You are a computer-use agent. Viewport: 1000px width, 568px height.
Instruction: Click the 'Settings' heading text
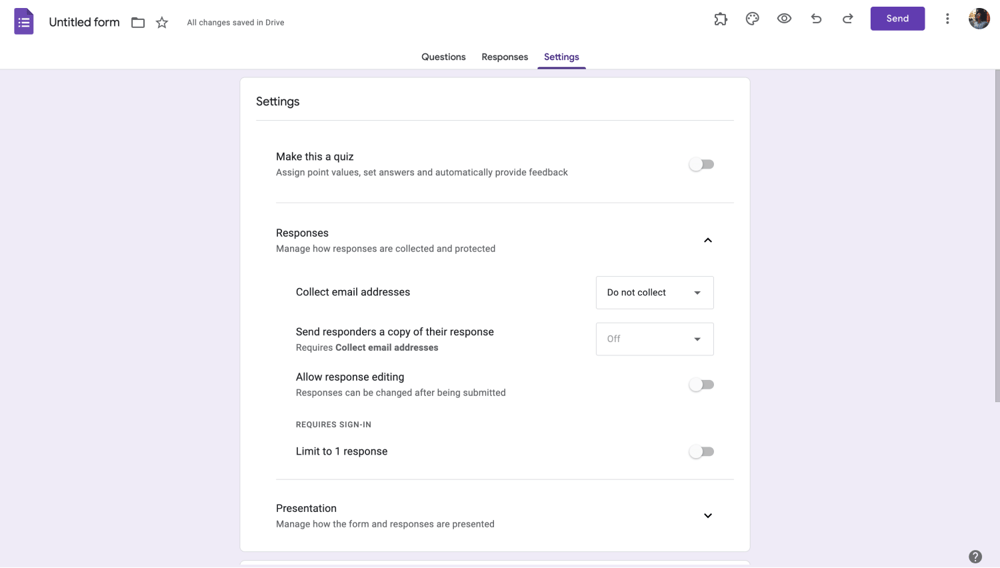277,101
